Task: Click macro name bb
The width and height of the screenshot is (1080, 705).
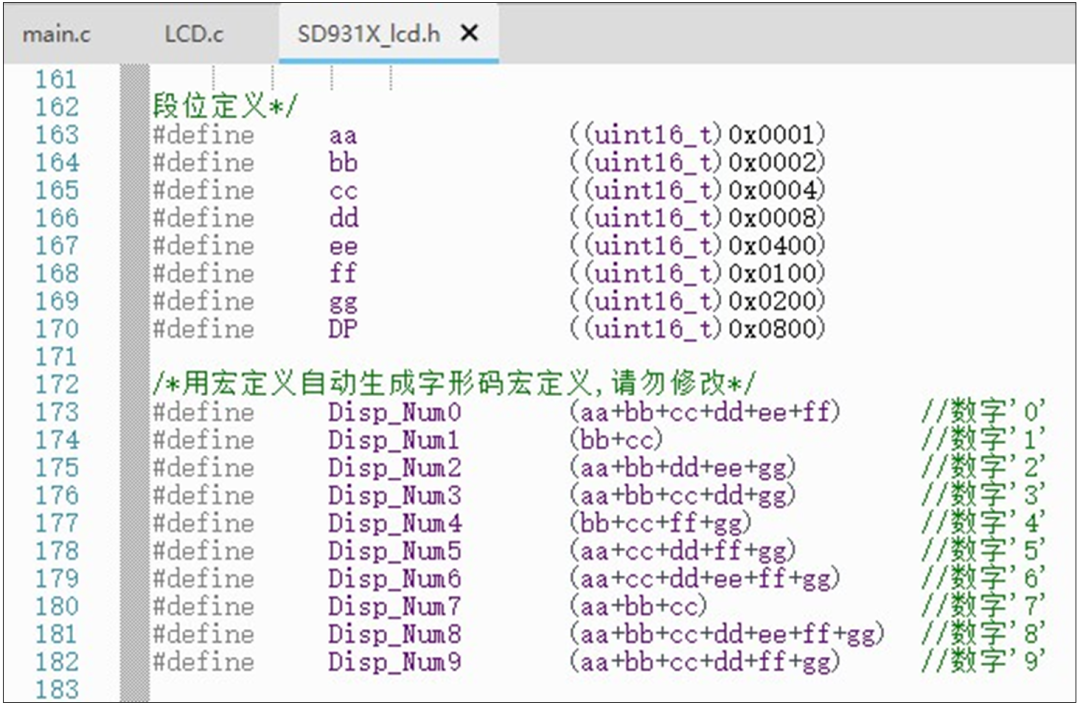Action: point(343,162)
